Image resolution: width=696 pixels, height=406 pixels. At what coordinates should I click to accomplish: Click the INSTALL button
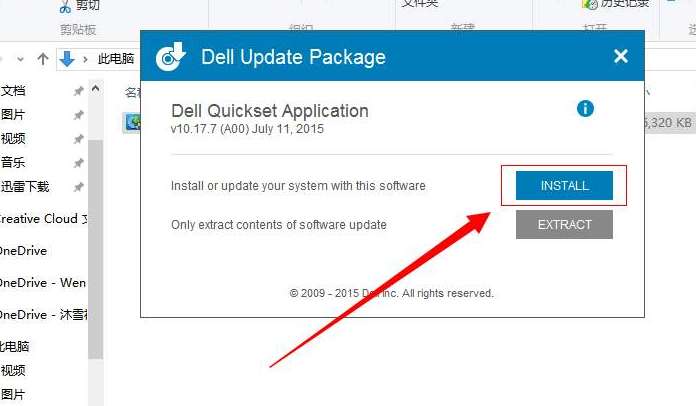coord(564,185)
